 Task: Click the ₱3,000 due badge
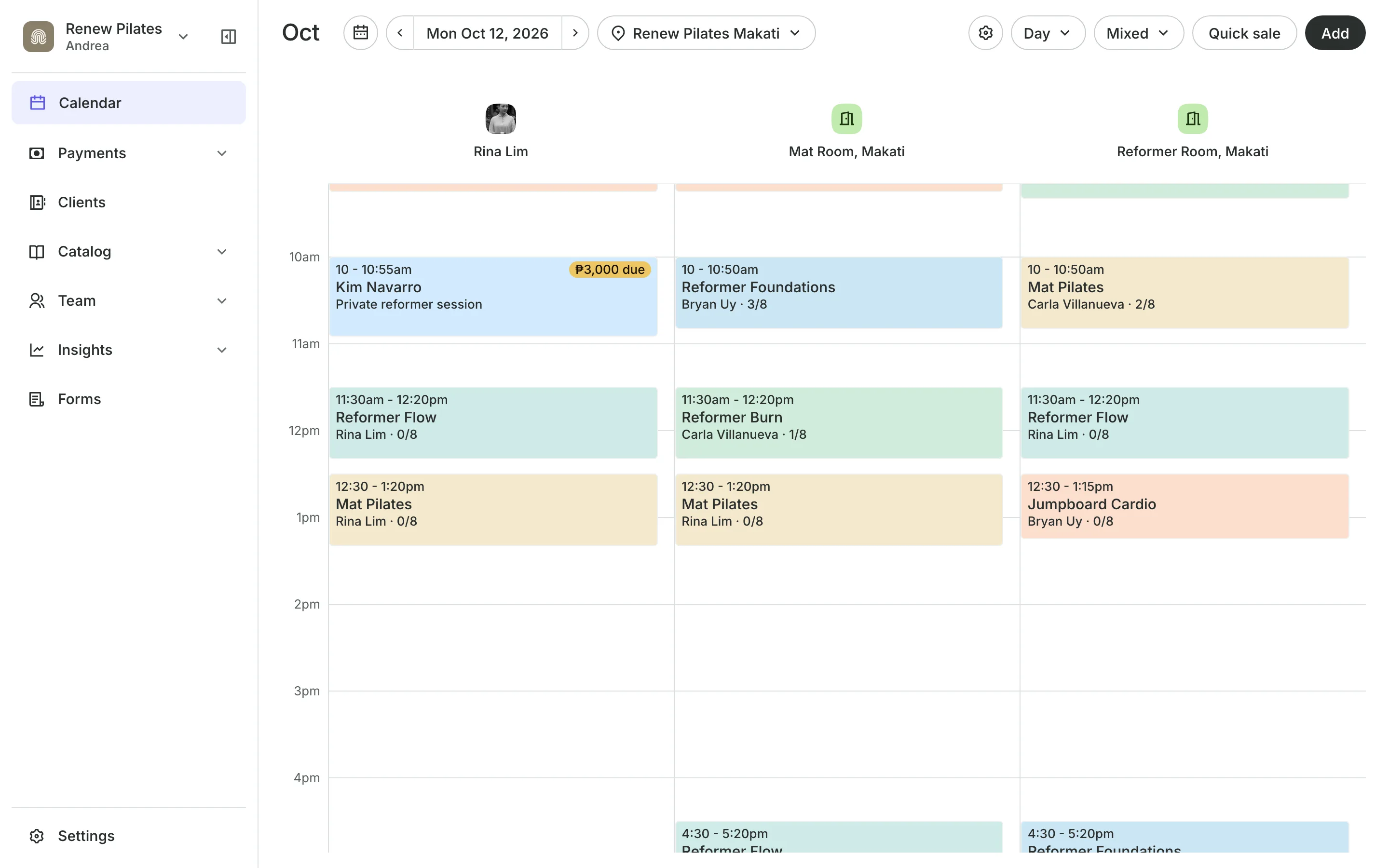[610, 270]
